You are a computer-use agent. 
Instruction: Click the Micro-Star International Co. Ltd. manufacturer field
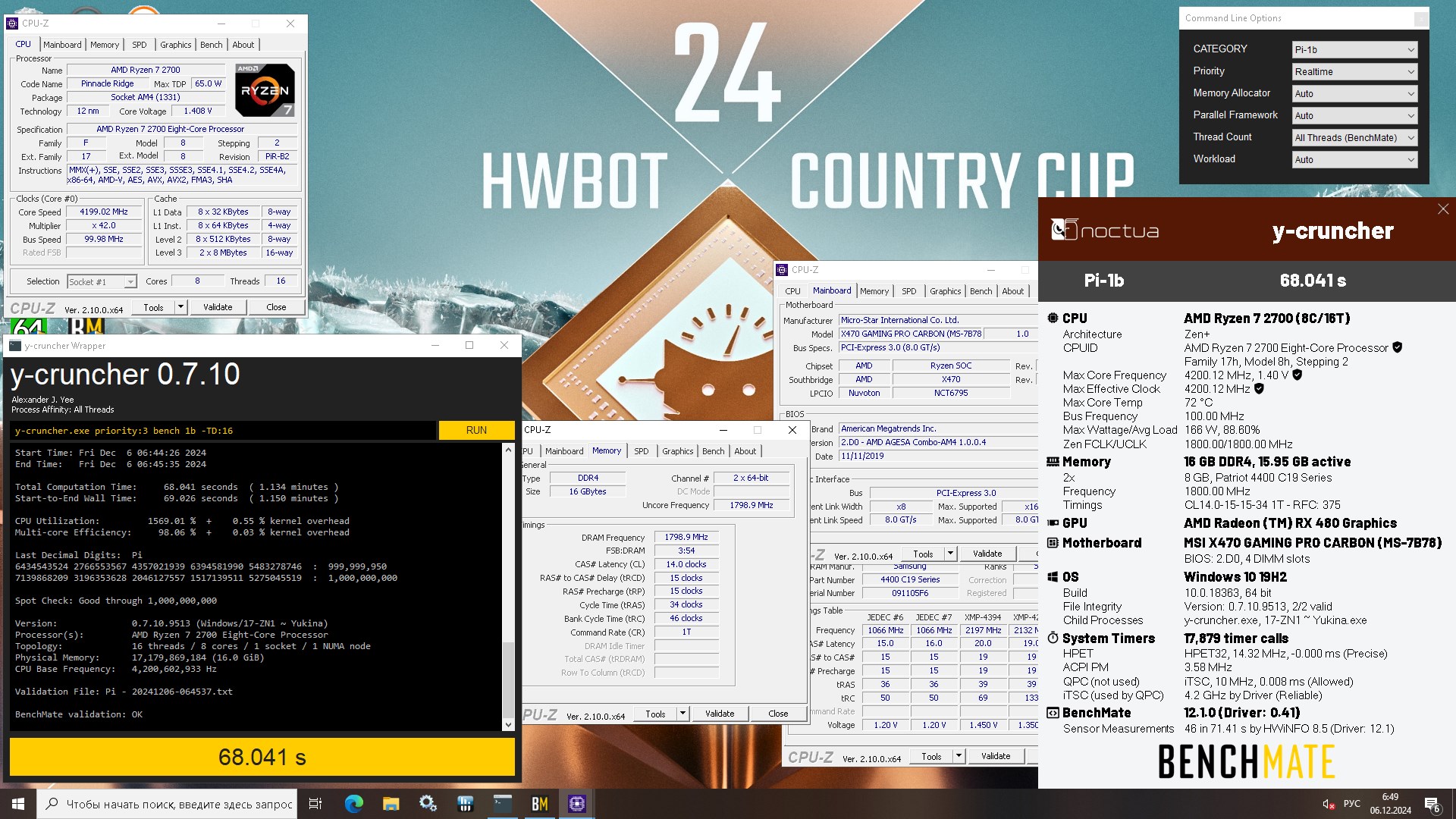(x=937, y=321)
